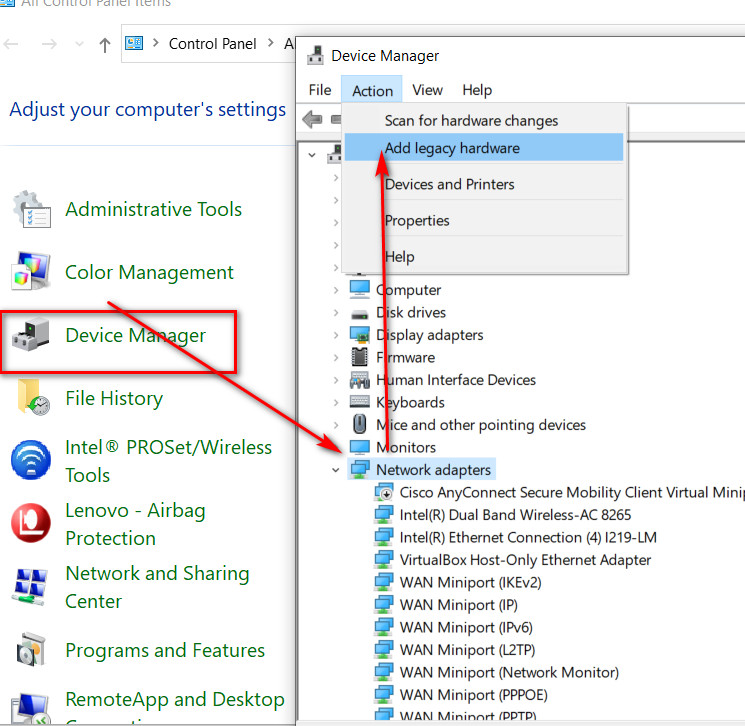Click the back arrow in Device Manager toolbar
The height and width of the screenshot is (726, 745).
coord(312,119)
